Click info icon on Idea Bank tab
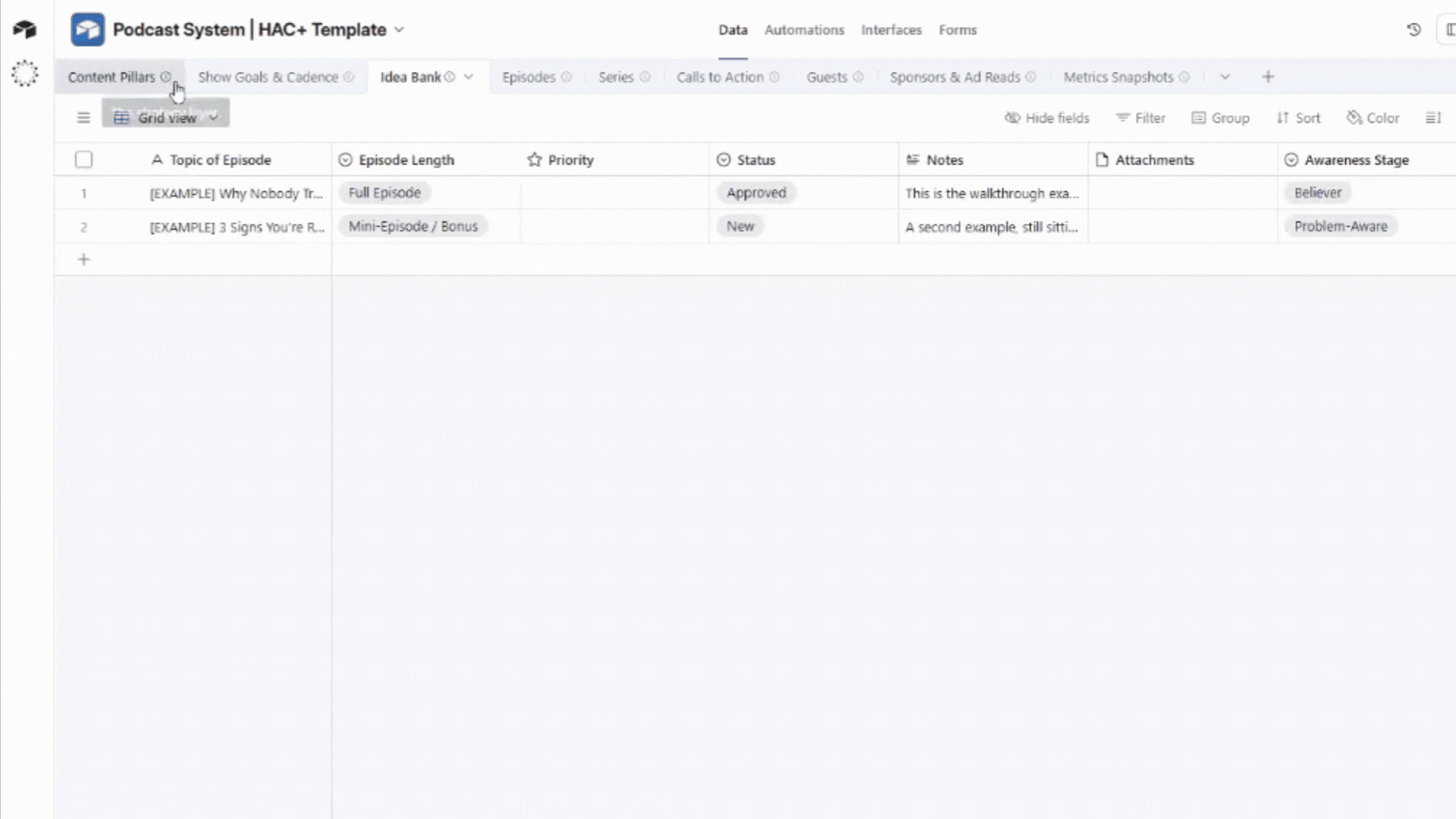 [450, 77]
